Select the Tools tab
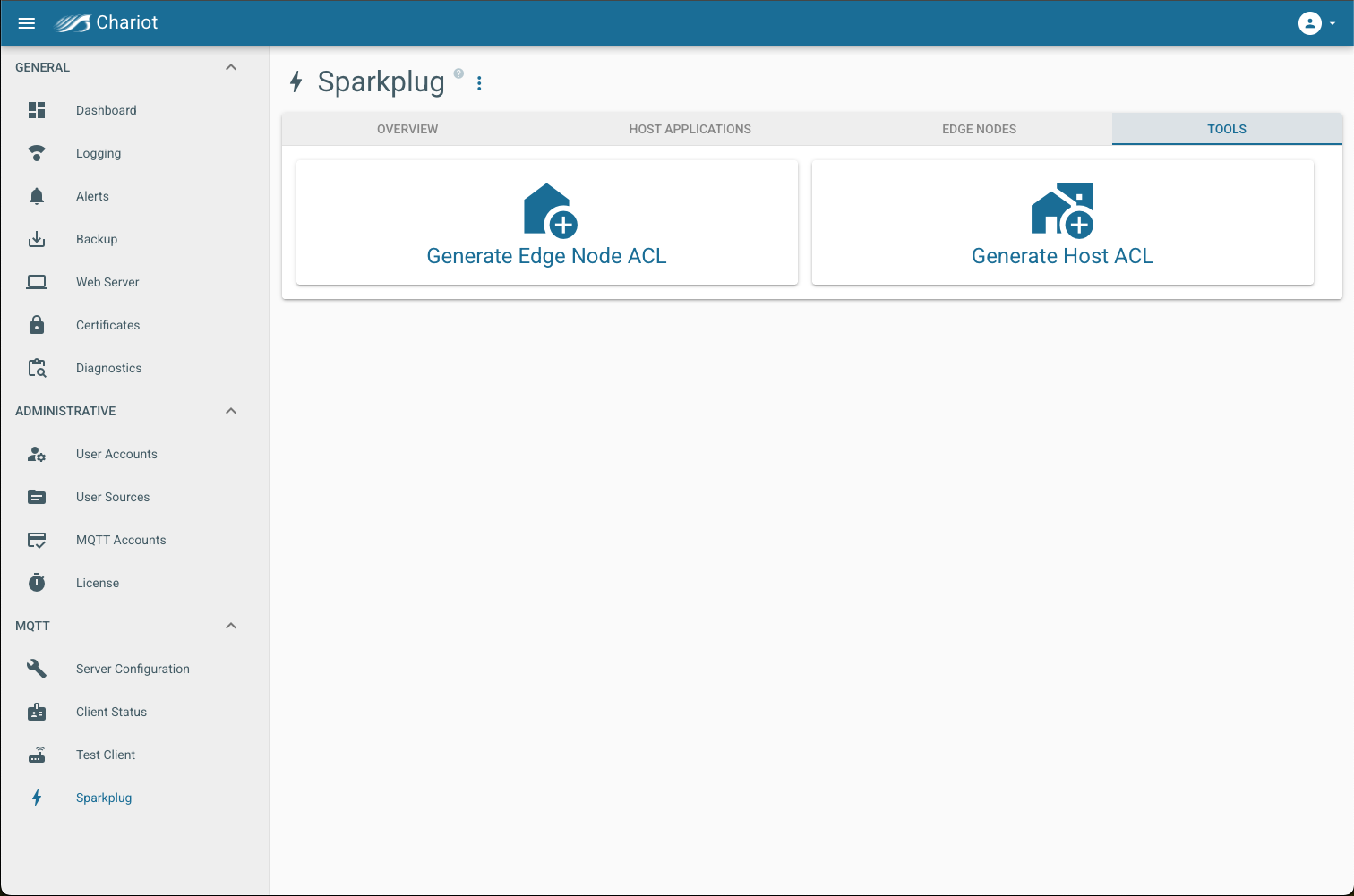Image resolution: width=1354 pixels, height=896 pixels. (x=1227, y=129)
